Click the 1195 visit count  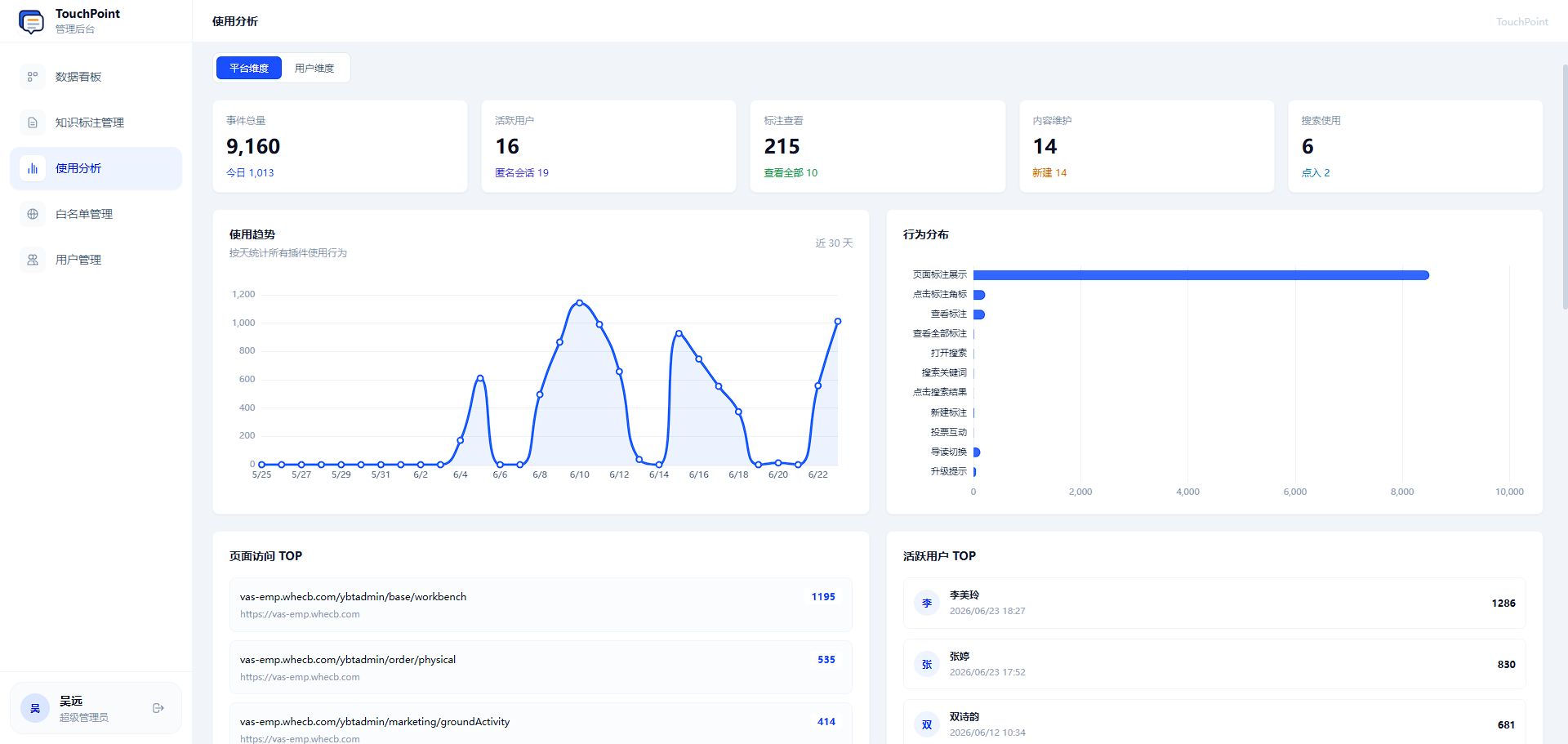(823, 597)
